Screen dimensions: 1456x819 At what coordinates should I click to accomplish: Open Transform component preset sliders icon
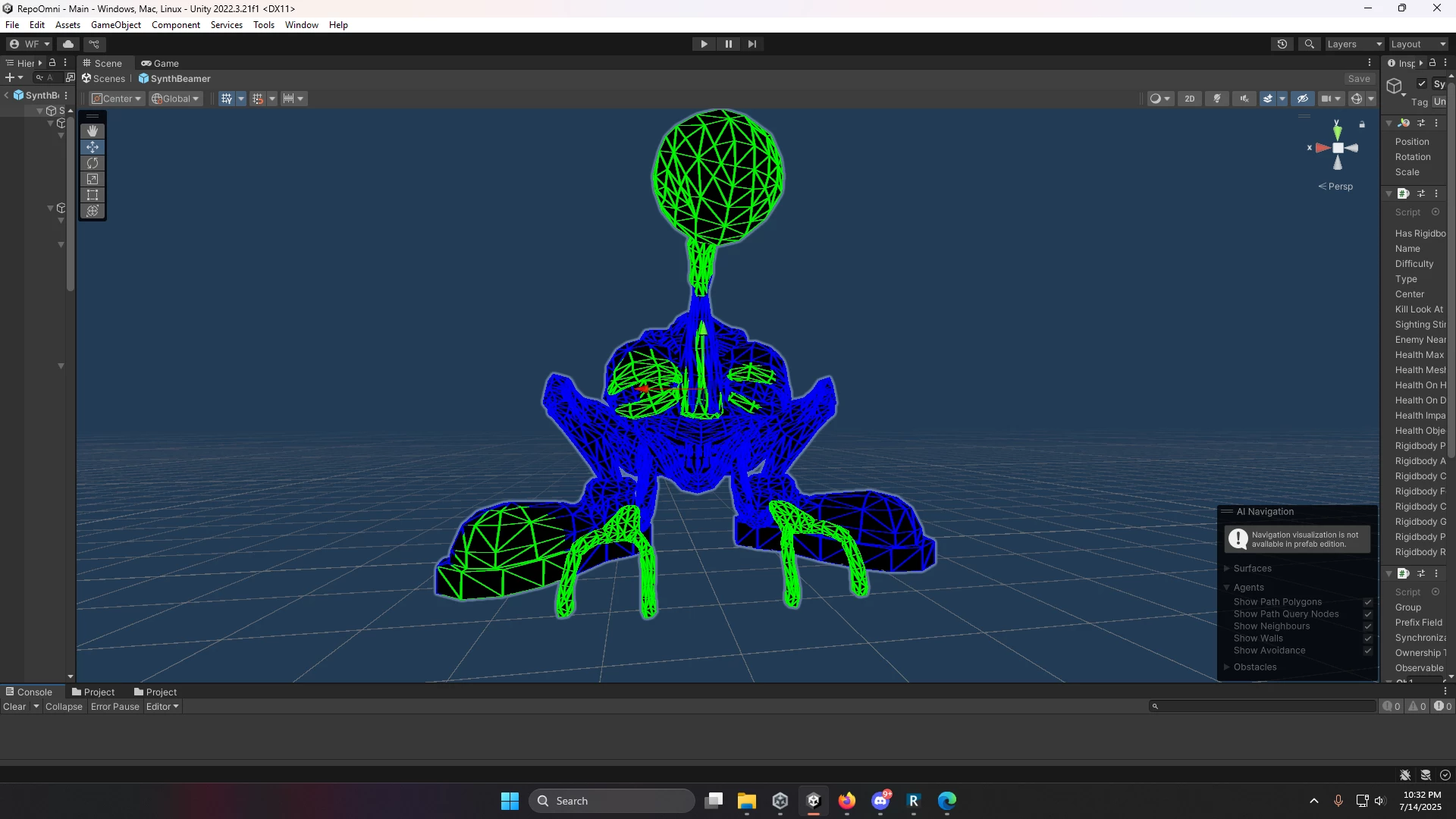tap(1421, 123)
